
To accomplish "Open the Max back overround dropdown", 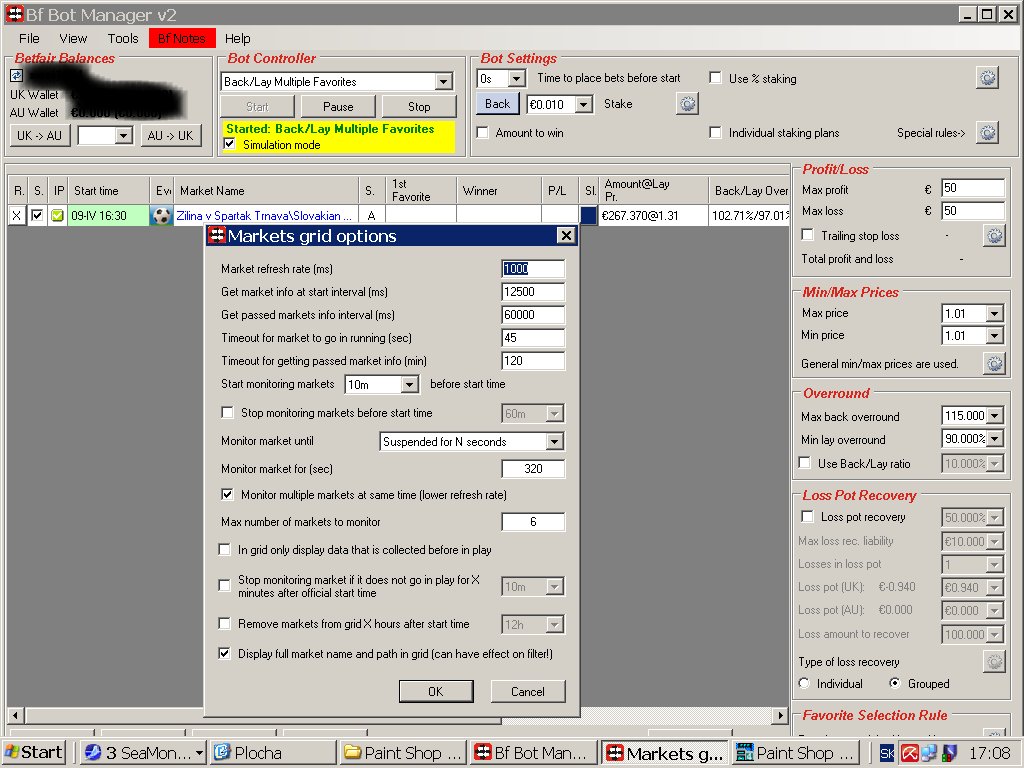I will (x=994, y=415).
